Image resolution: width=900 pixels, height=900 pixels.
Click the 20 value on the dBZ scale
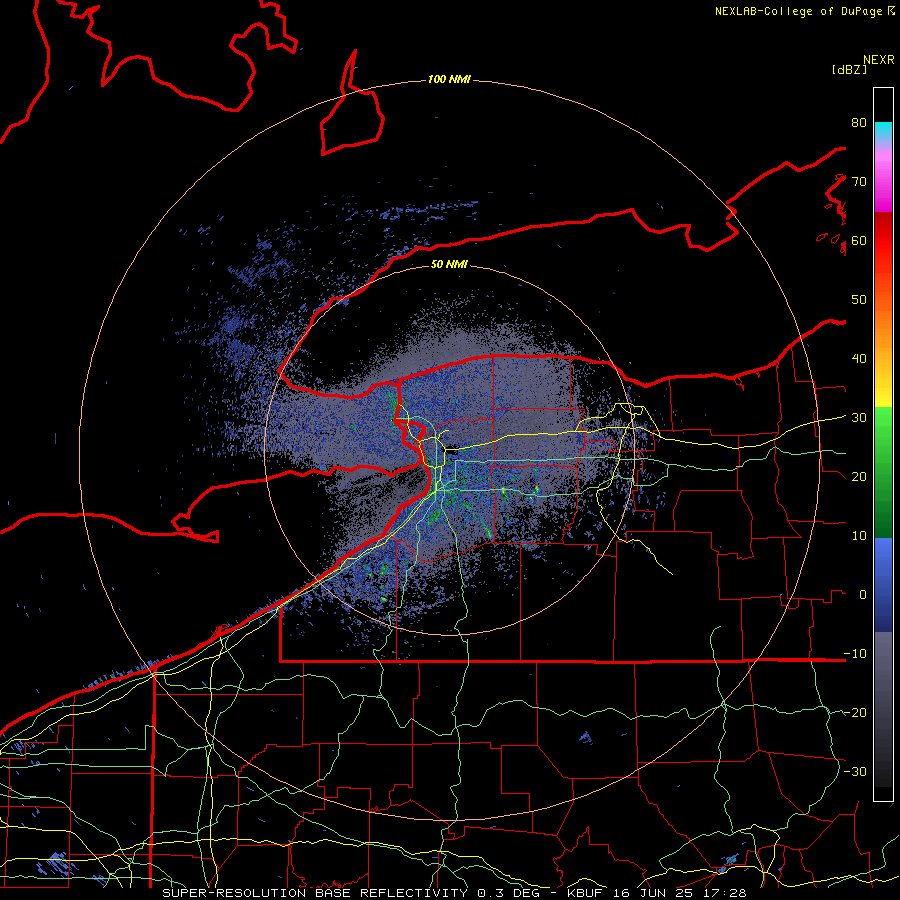(x=859, y=476)
